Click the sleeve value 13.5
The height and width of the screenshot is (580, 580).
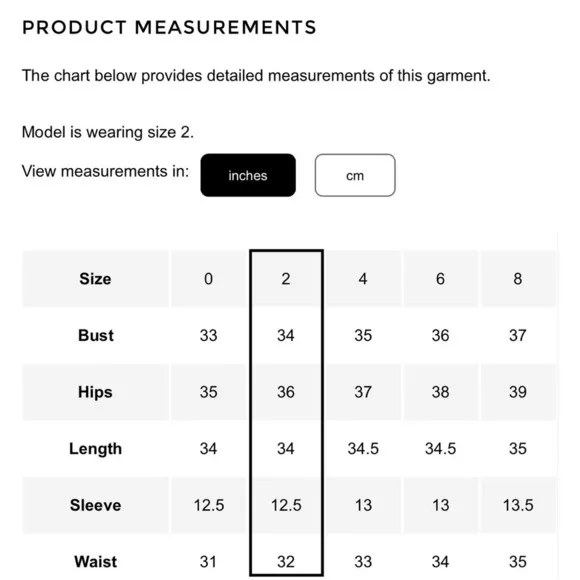518,505
